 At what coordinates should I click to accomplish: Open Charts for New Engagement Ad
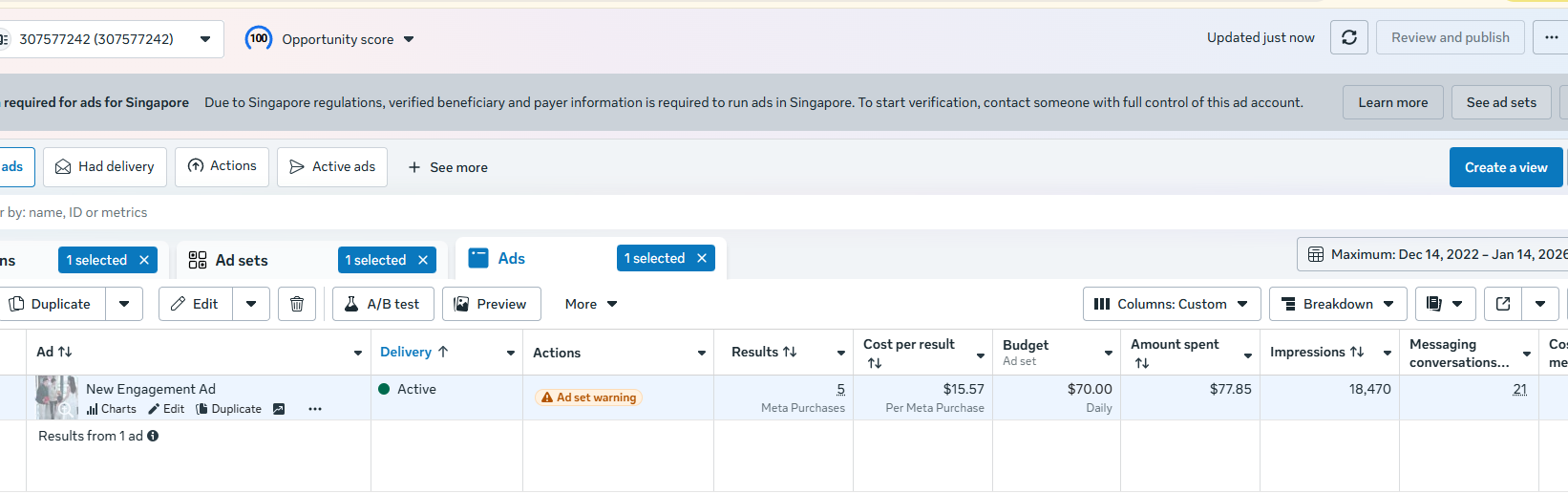tap(112, 409)
